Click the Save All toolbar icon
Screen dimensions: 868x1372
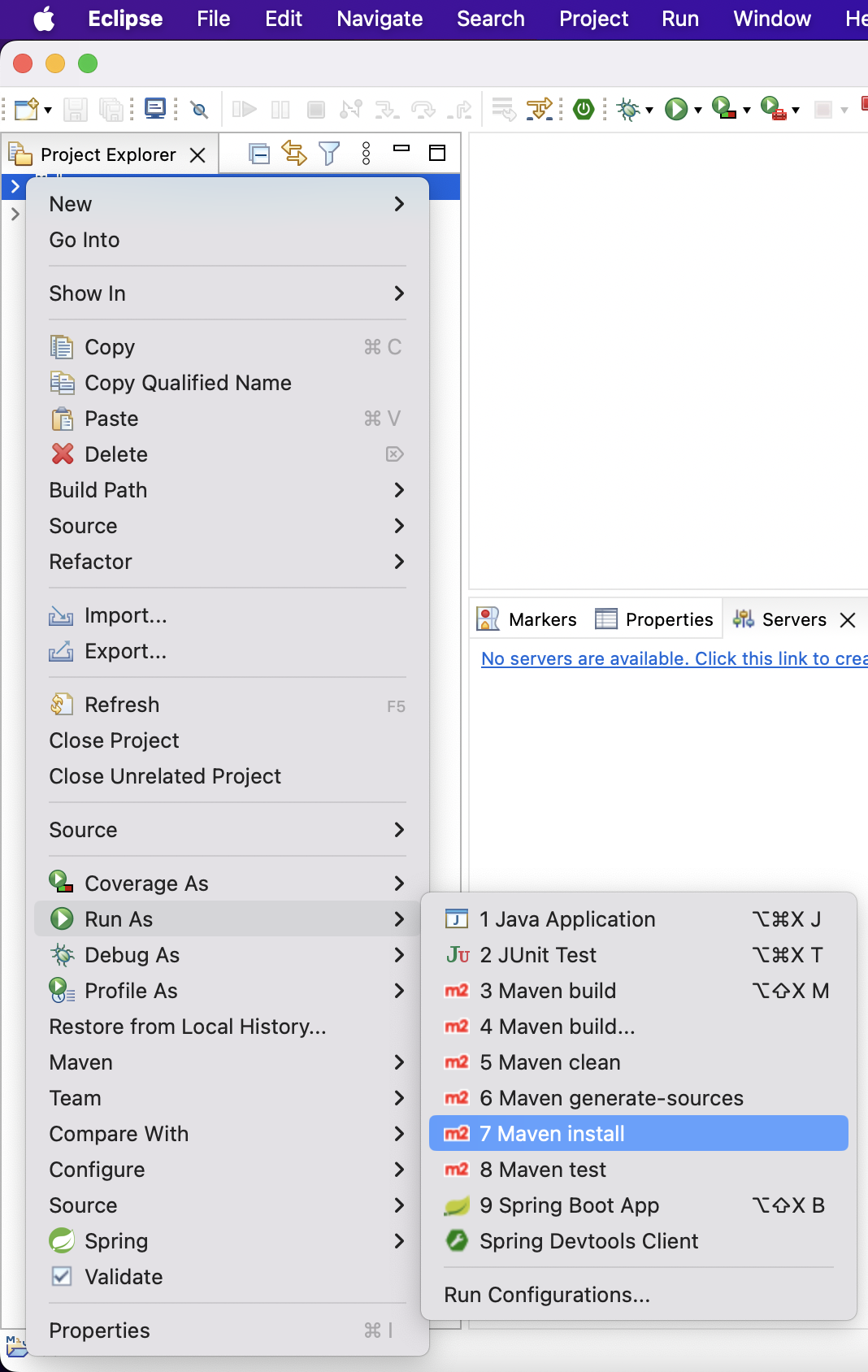pyautogui.click(x=111, y=109)
